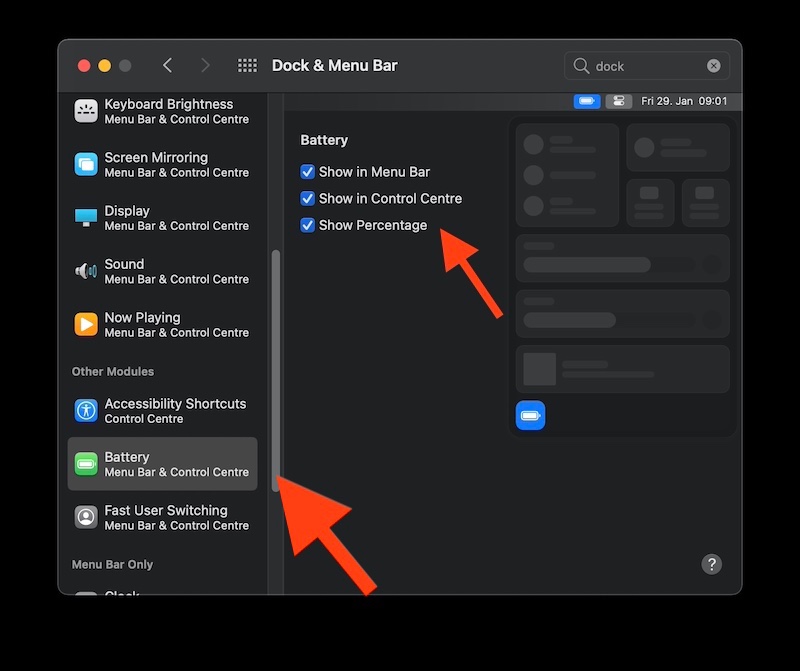This screenshot has width=800, height=671.
Task: Go back to the previous pane
Action: [x=167, y=65]
